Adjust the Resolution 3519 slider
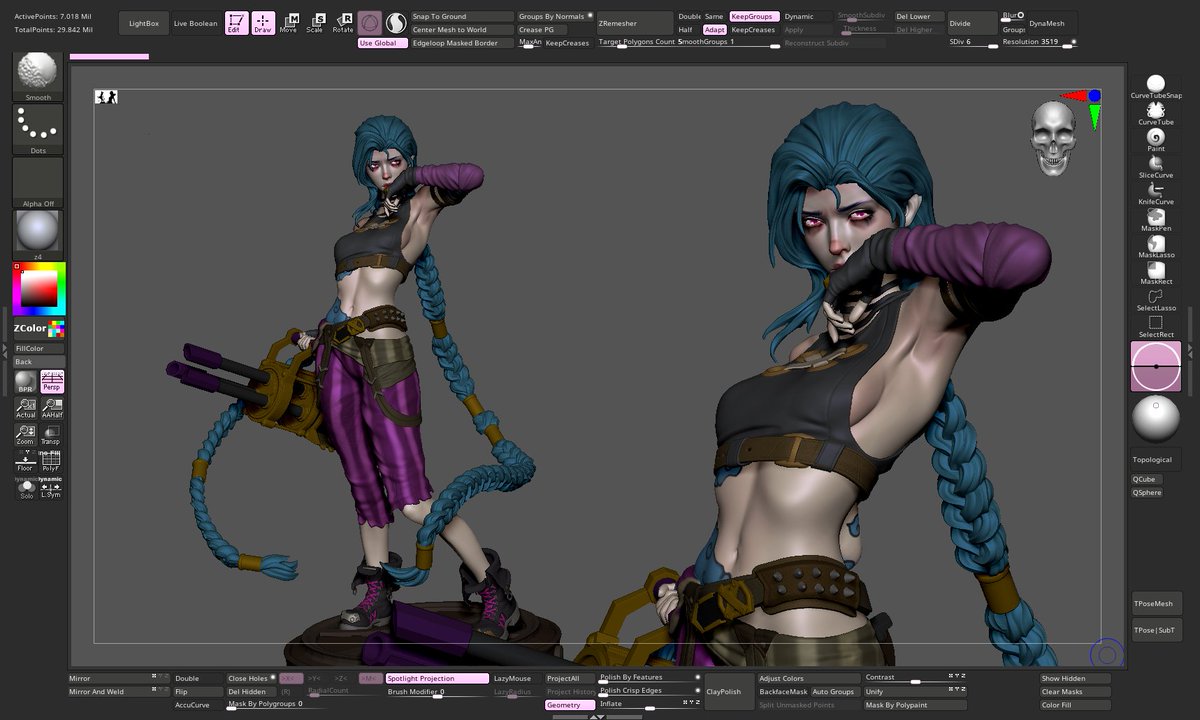Image resolution: width=1200 pixels, height=720 pixels. click(x=1039, y=43)
